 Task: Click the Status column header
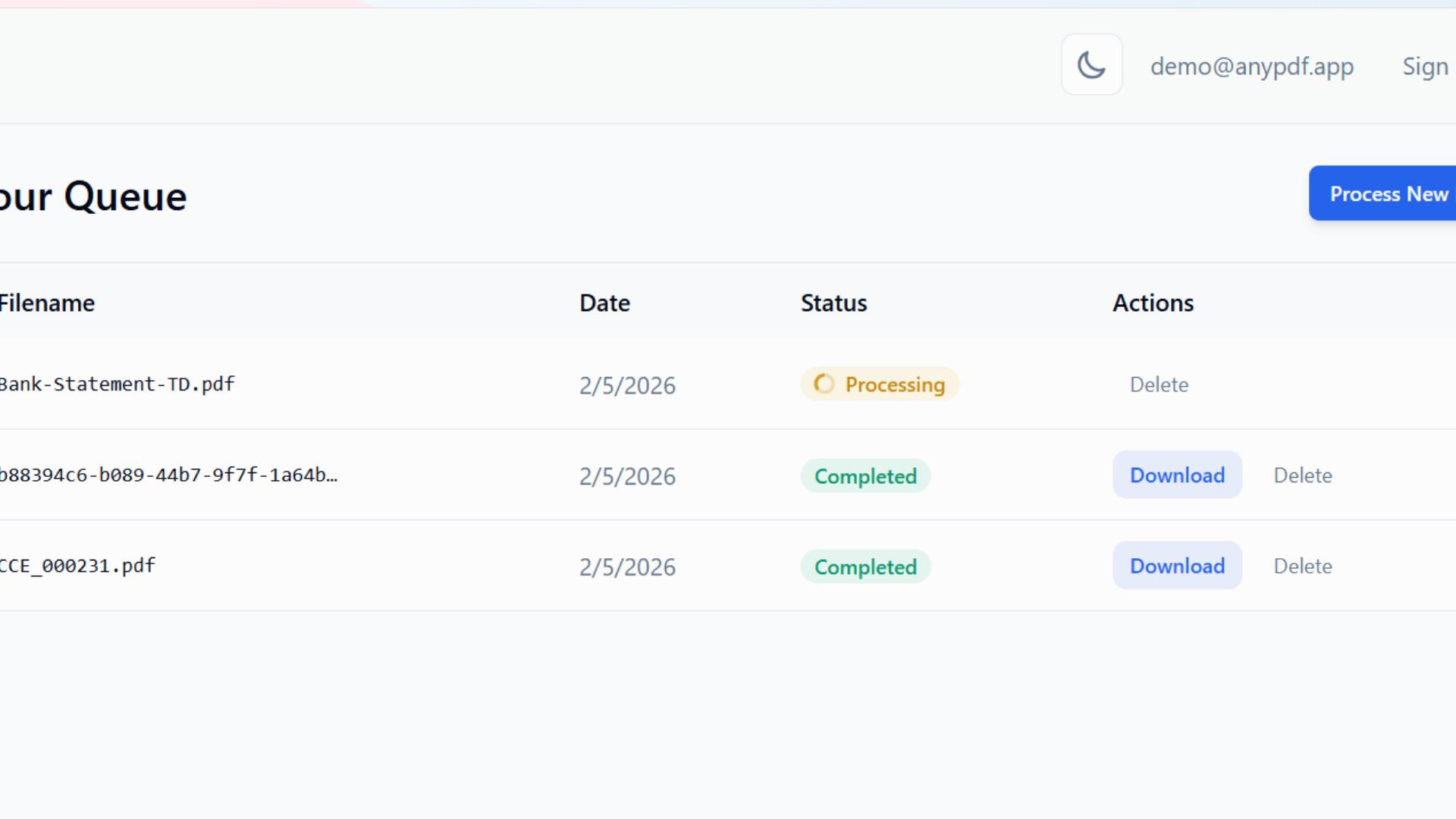833,303
